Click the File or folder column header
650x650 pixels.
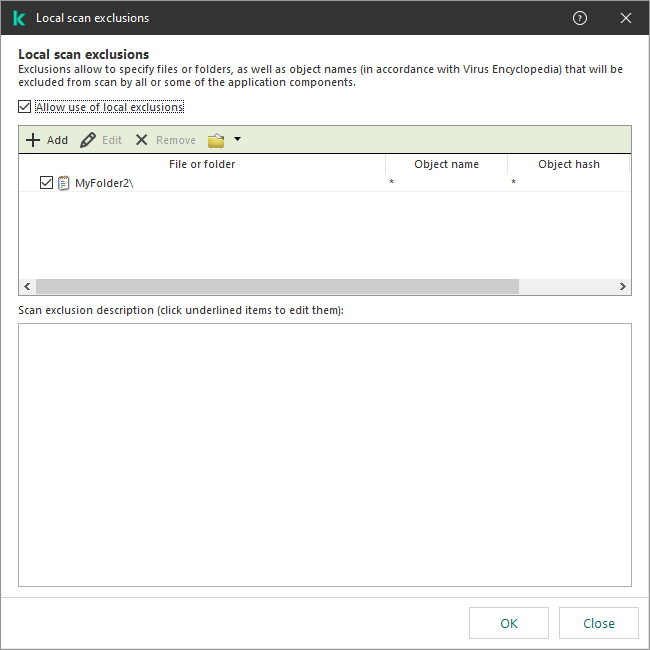coord(202,164)
